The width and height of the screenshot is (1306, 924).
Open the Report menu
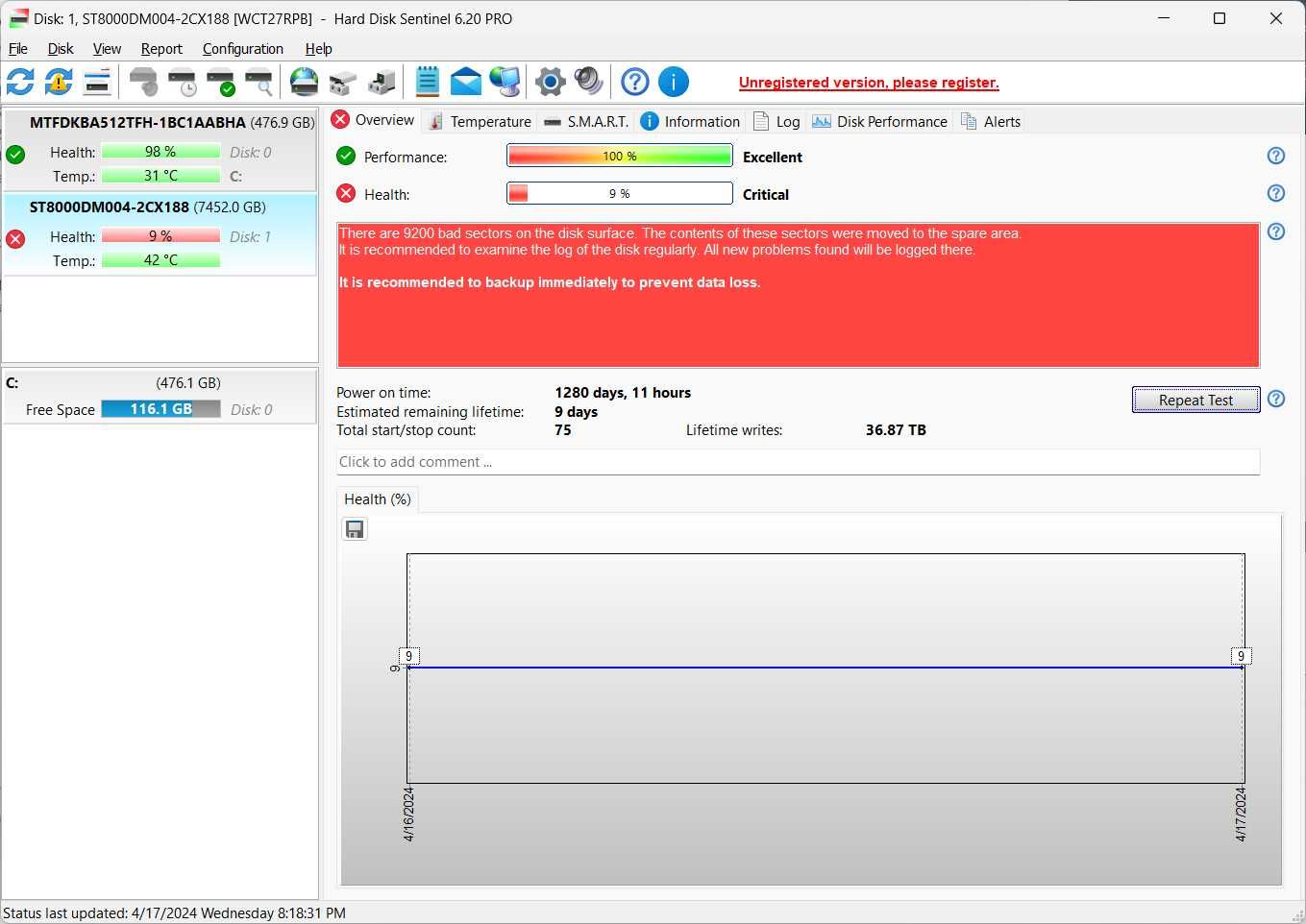[161, 49]
